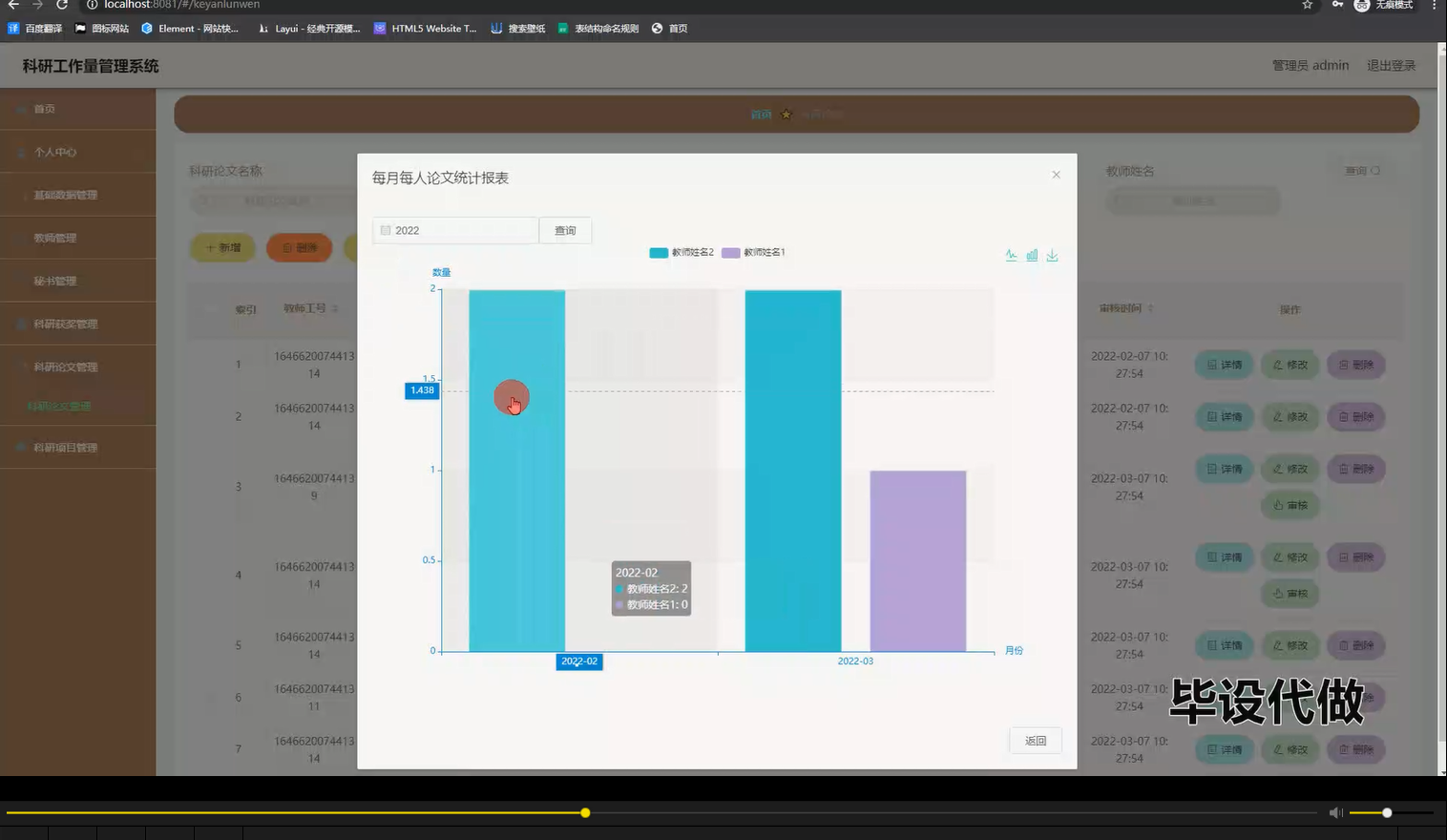Screen dimensions: 1447x840
Task: Click 查询 button in the report dialog
Action: pyautogui.click(x=565, y=230)
